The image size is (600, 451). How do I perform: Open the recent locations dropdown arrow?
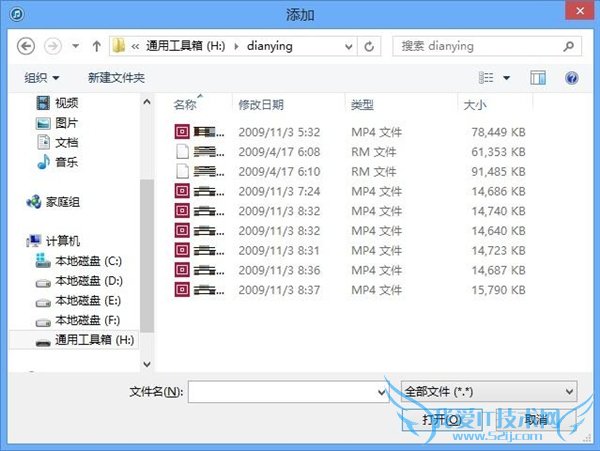76,46
